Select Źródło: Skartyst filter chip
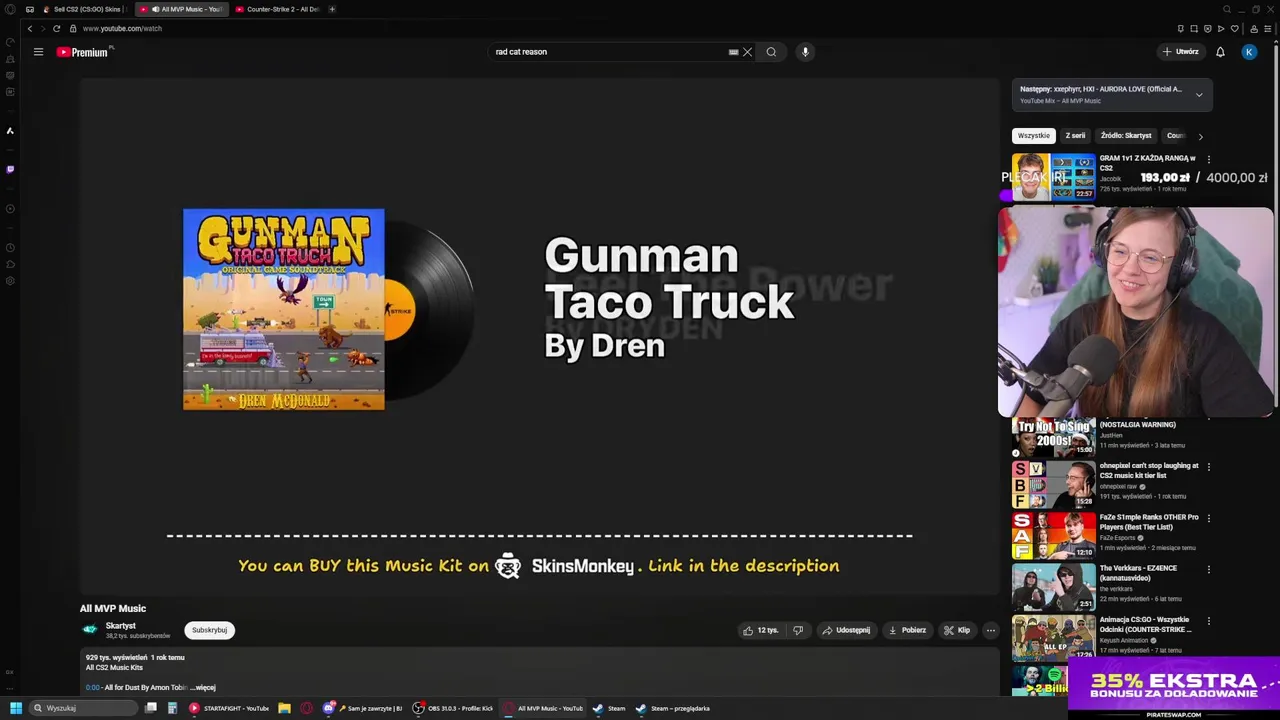Screen dimensions: 1280x720 tap(1126, 135)
